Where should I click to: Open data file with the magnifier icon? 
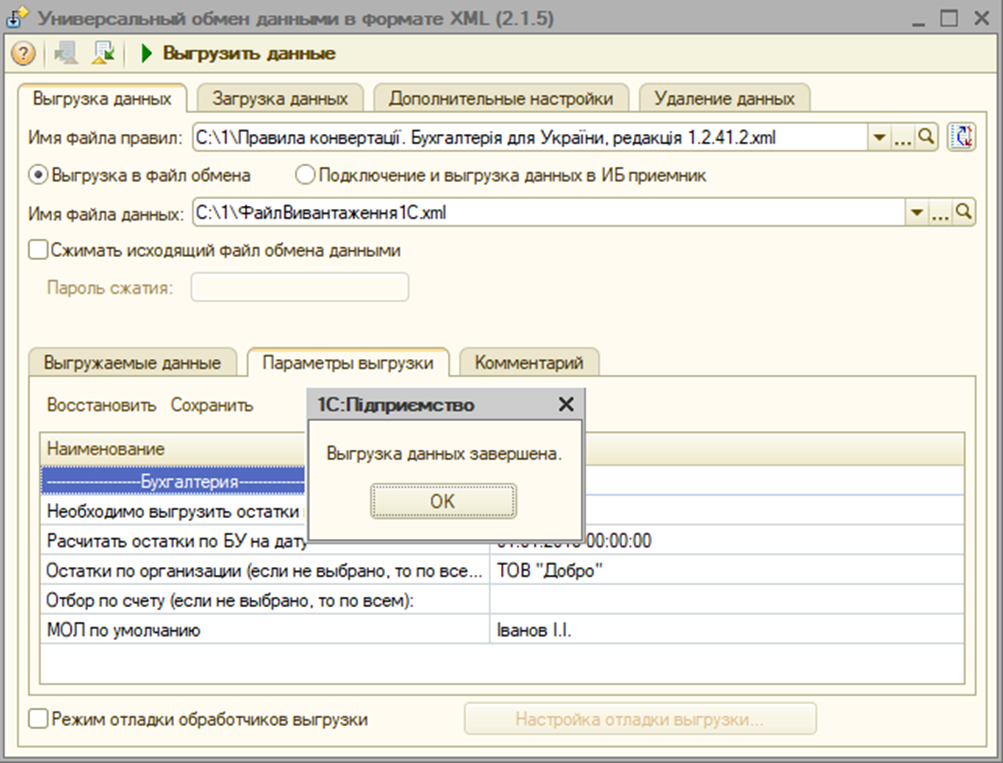[963, 211]
